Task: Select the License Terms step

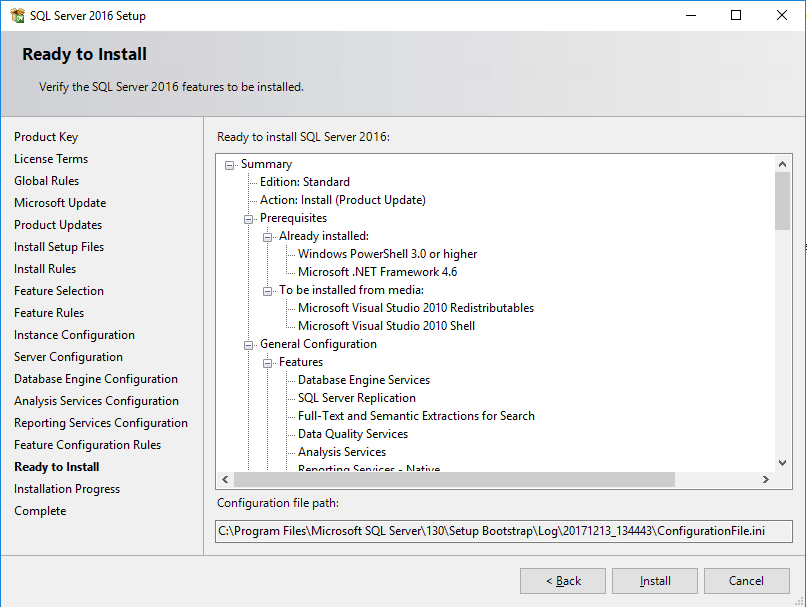Action: coord(51,159)
